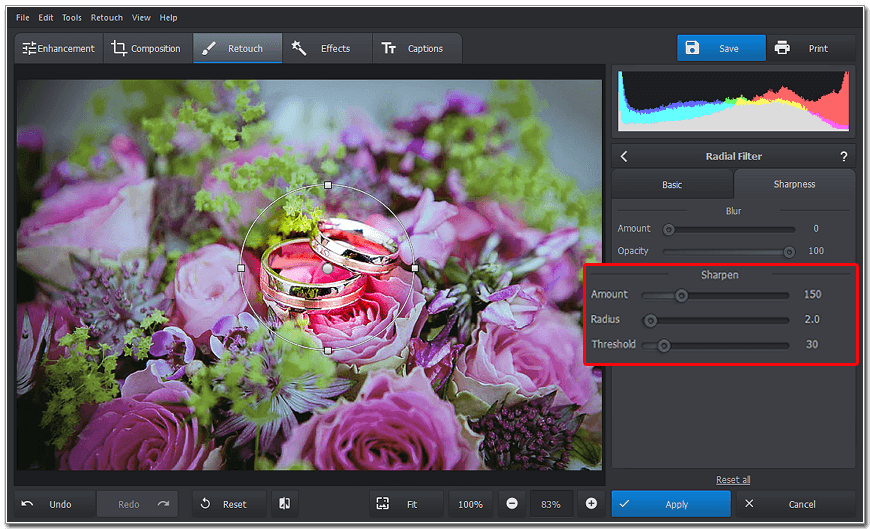The width and height of the screenshot is (870, 529).
Task: Click the Sharpen Threshold slider handle
Action: pos(664,346)
